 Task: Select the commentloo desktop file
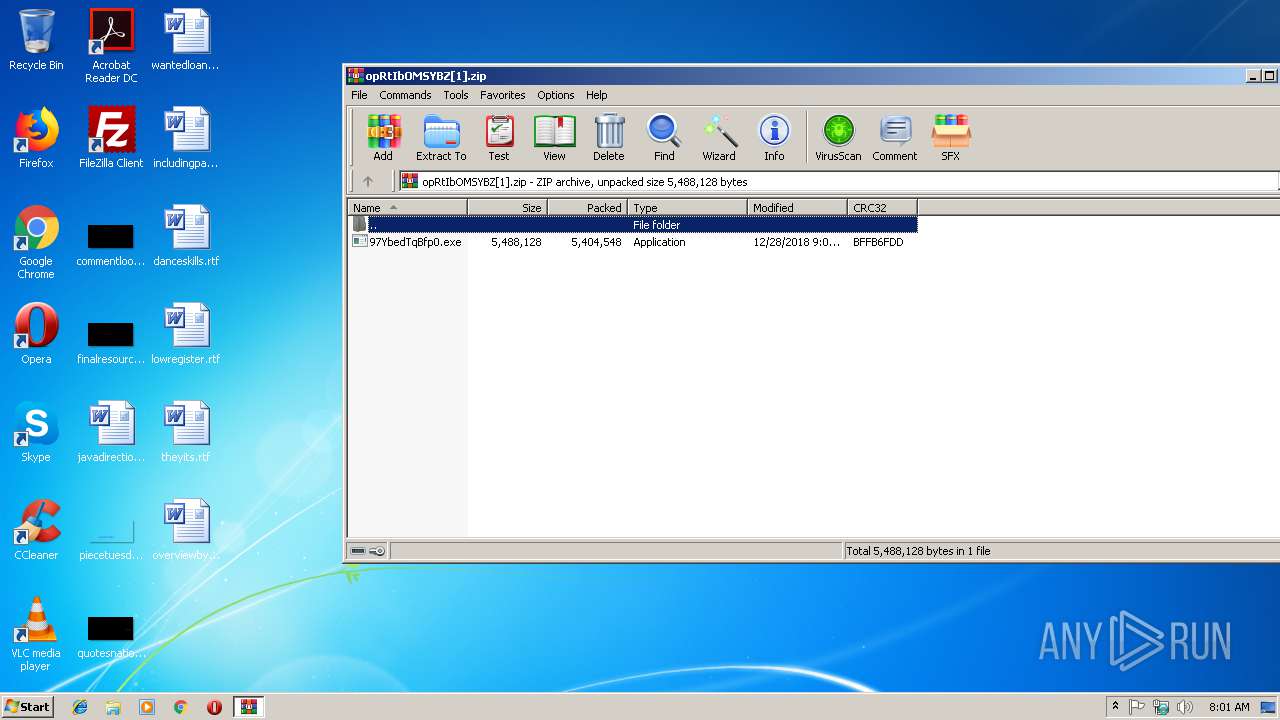111,243
